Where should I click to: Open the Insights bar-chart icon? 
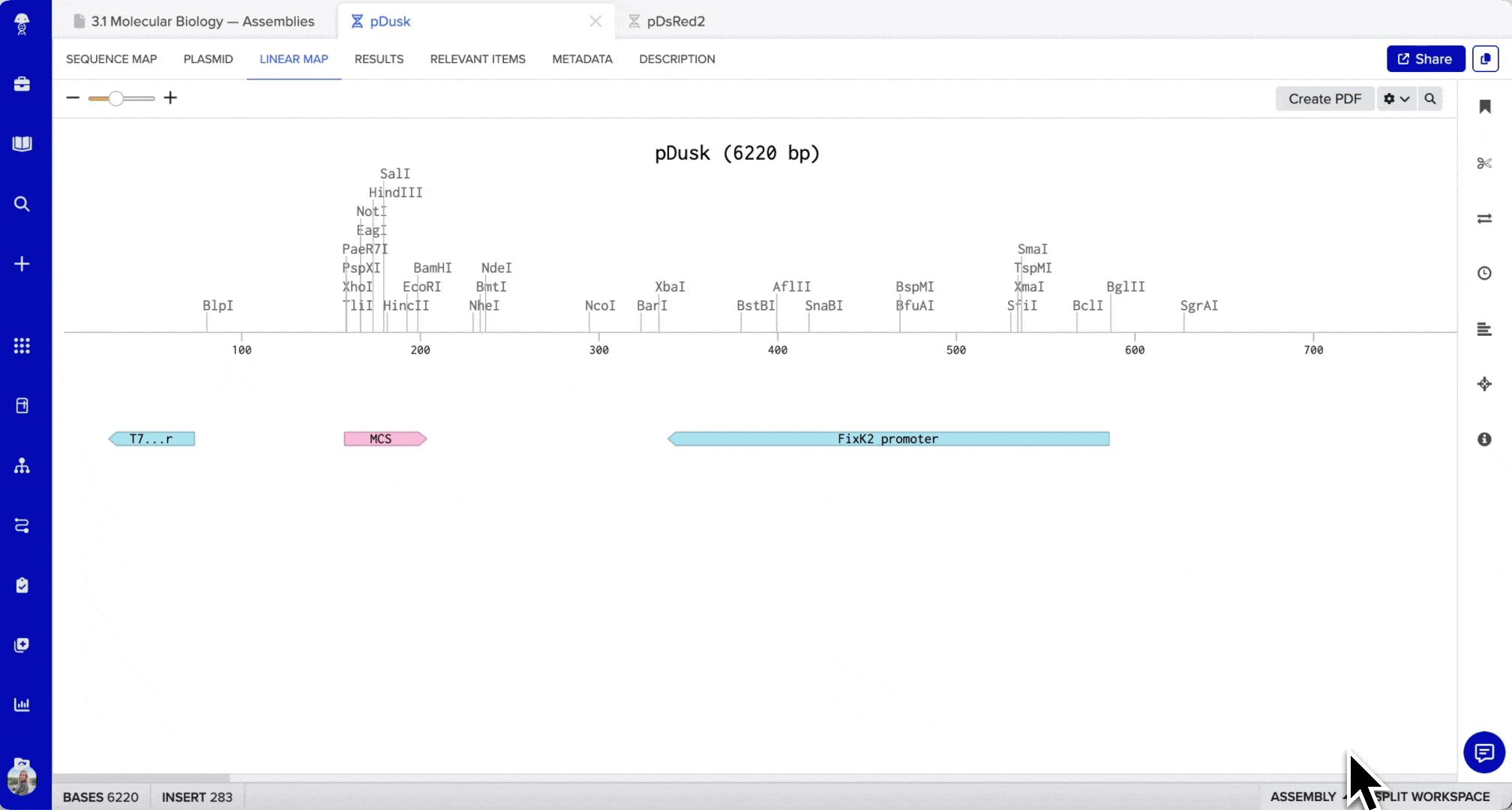22,704
